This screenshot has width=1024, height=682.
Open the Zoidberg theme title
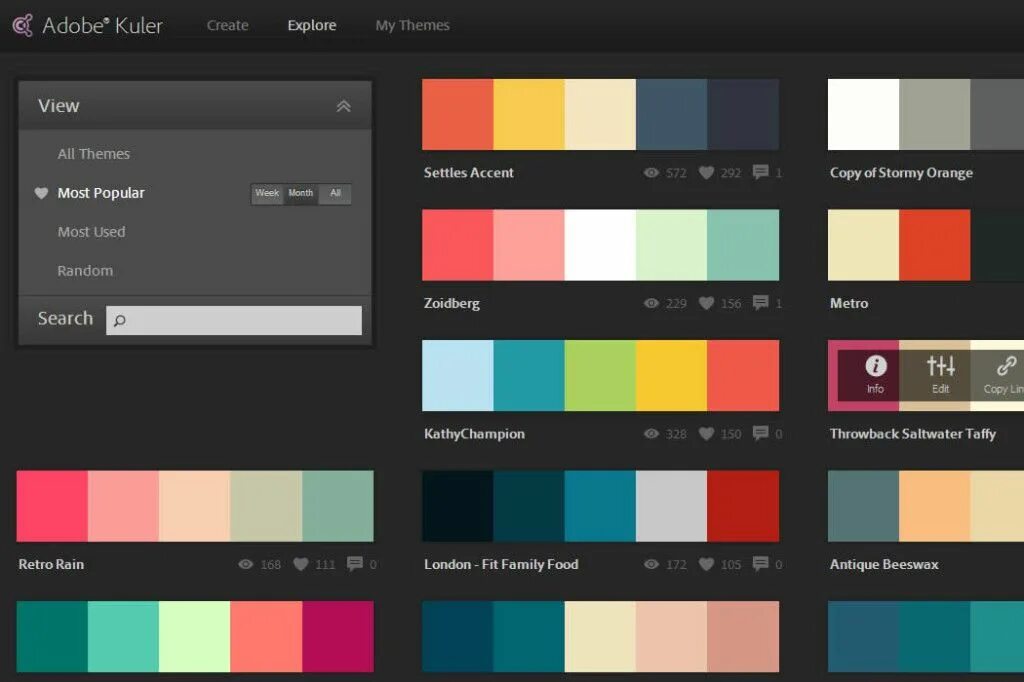(451, 303)
